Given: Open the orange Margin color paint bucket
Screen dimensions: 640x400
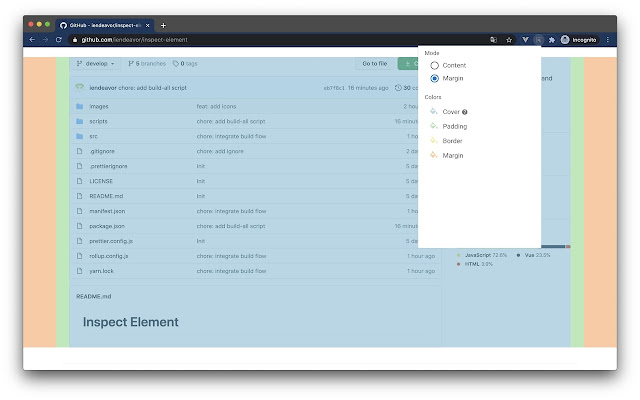Looking at the screenshot, I should point(433,156).
